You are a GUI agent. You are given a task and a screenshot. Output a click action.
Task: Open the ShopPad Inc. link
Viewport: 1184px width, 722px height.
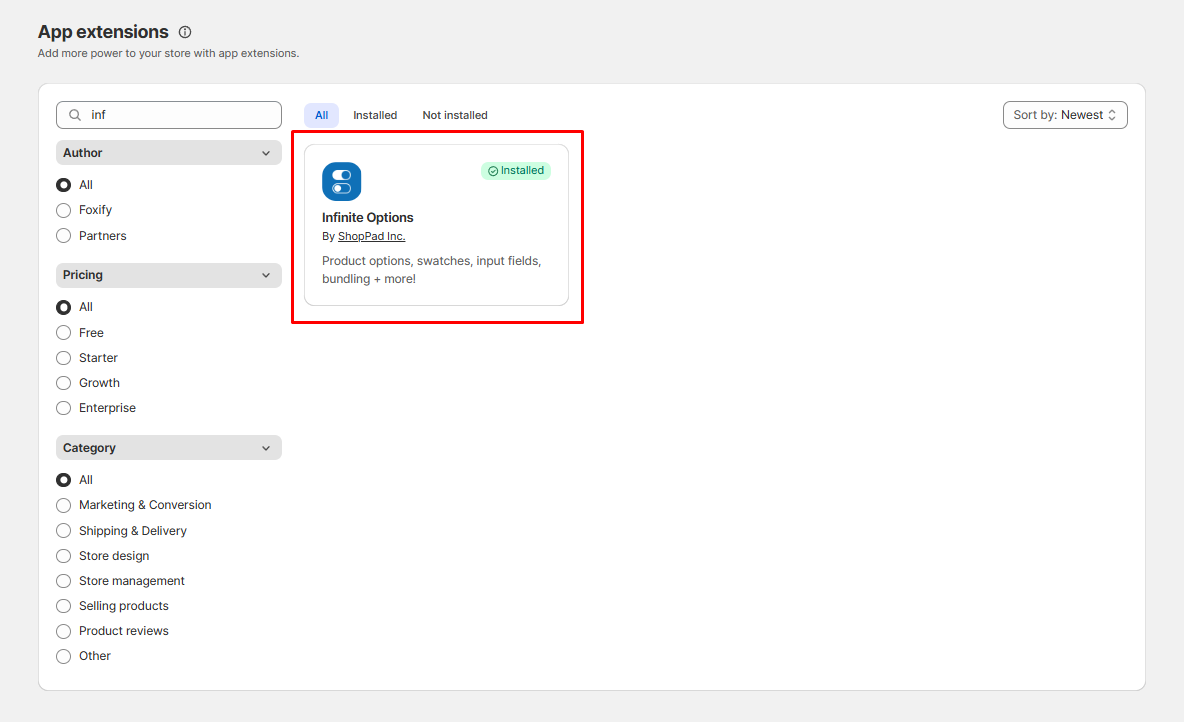[371, 237]
